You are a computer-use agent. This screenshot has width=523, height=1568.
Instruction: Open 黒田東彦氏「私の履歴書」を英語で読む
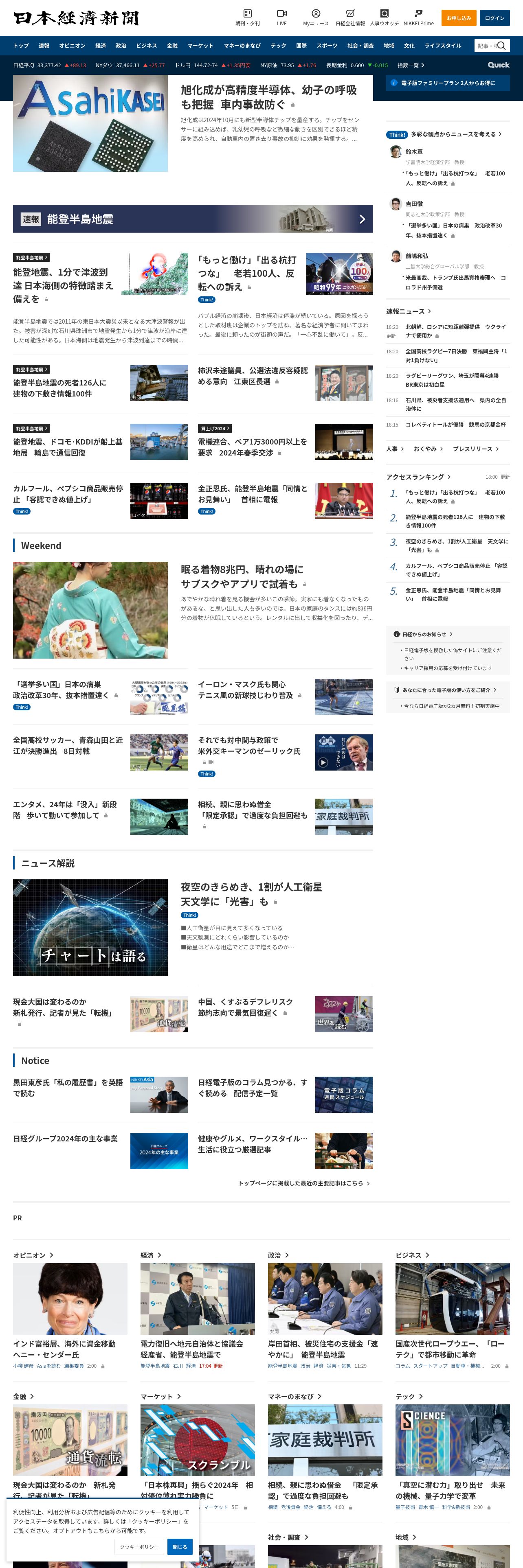[x=68, y=1088]
